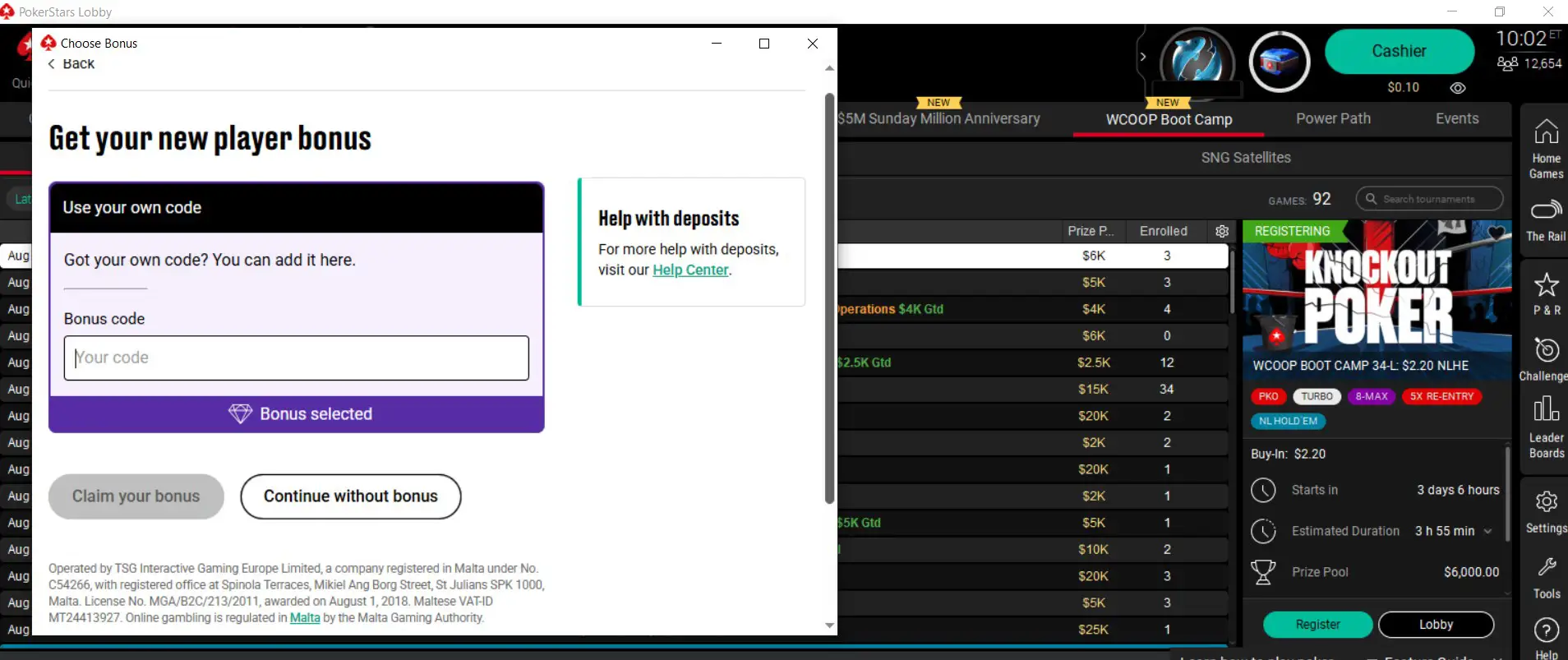
Task: Go Back using the chevron in Choose Bonus
Action: pyautogui.click(x=51, y=64)
